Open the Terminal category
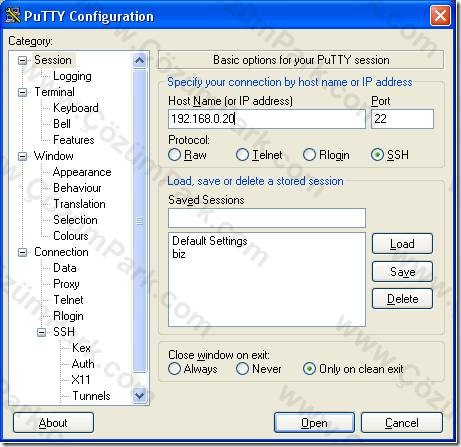The image size is (461, 447). point(54,92)
